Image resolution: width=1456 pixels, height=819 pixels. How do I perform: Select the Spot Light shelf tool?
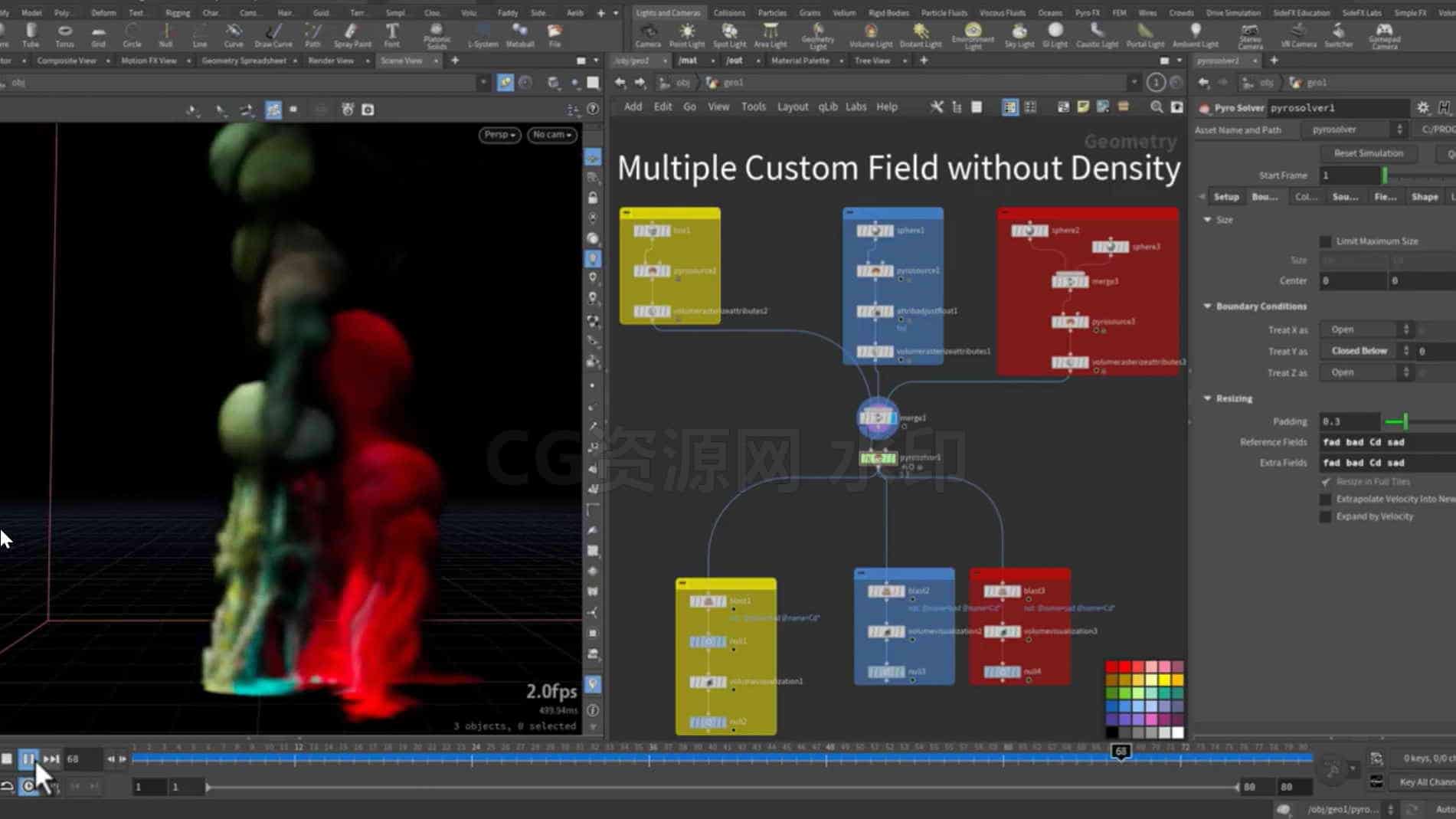pos(729,35)
